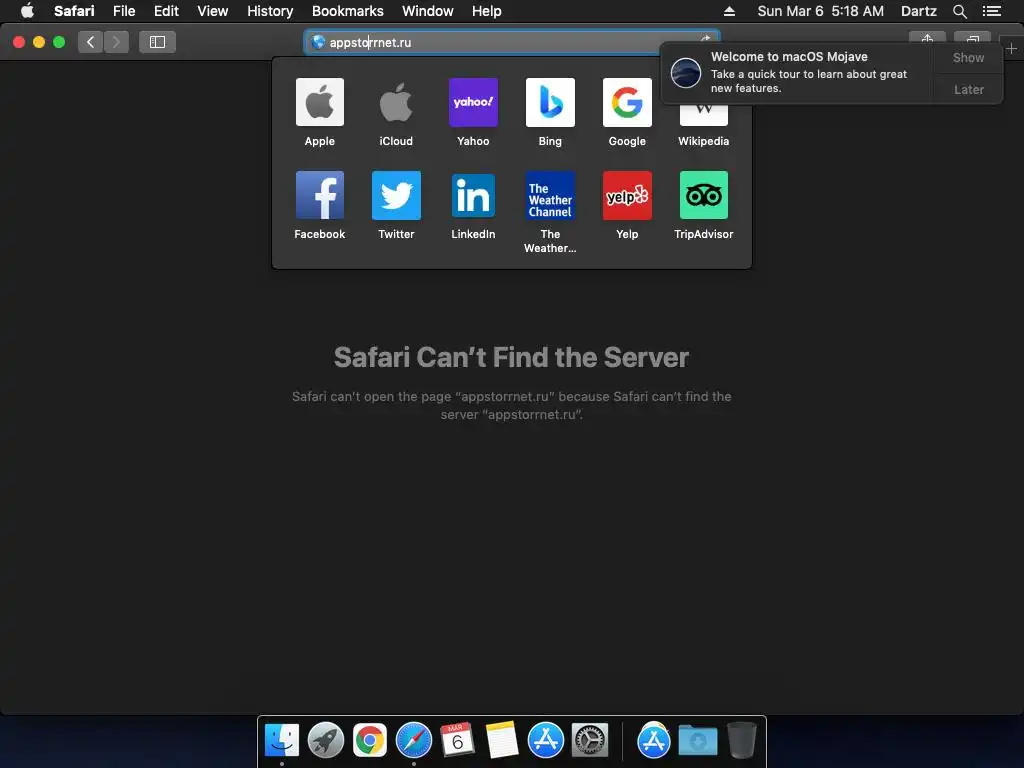Open the Edit menu

tap(166, 11)
